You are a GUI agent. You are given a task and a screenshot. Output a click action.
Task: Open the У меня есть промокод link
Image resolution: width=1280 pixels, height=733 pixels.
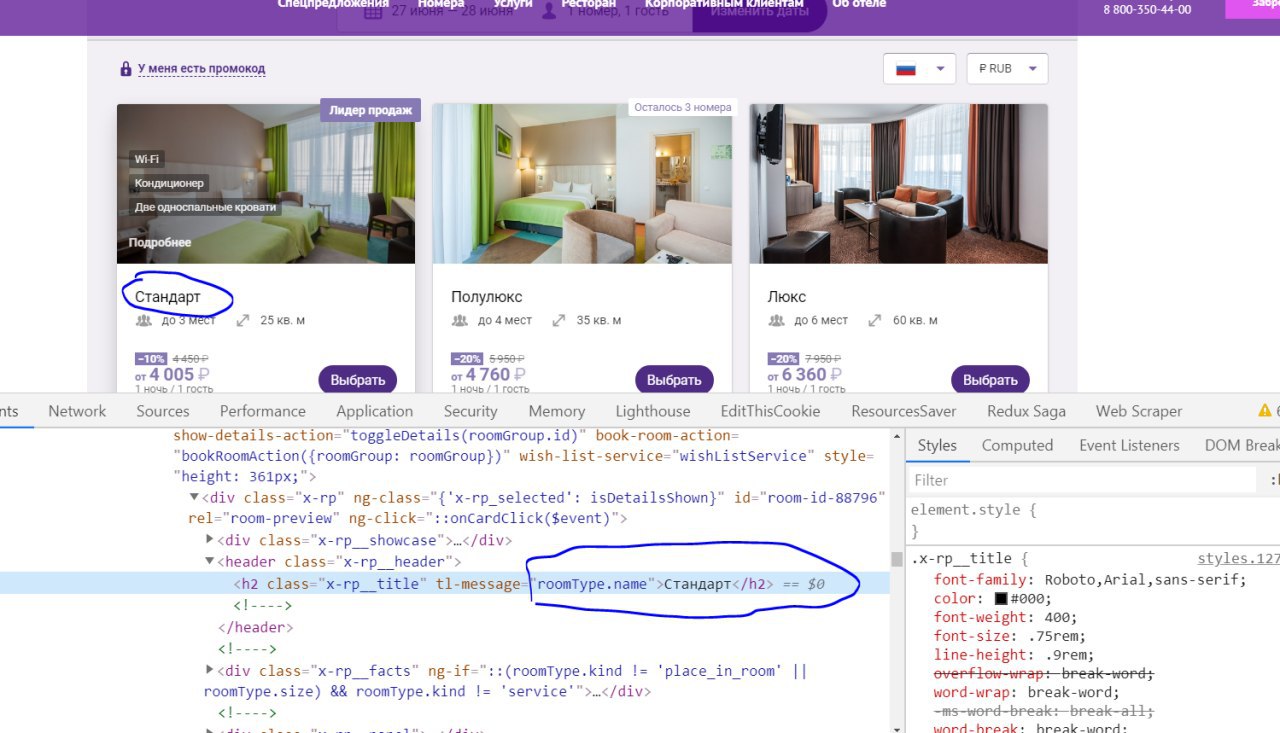pos(201,69)
